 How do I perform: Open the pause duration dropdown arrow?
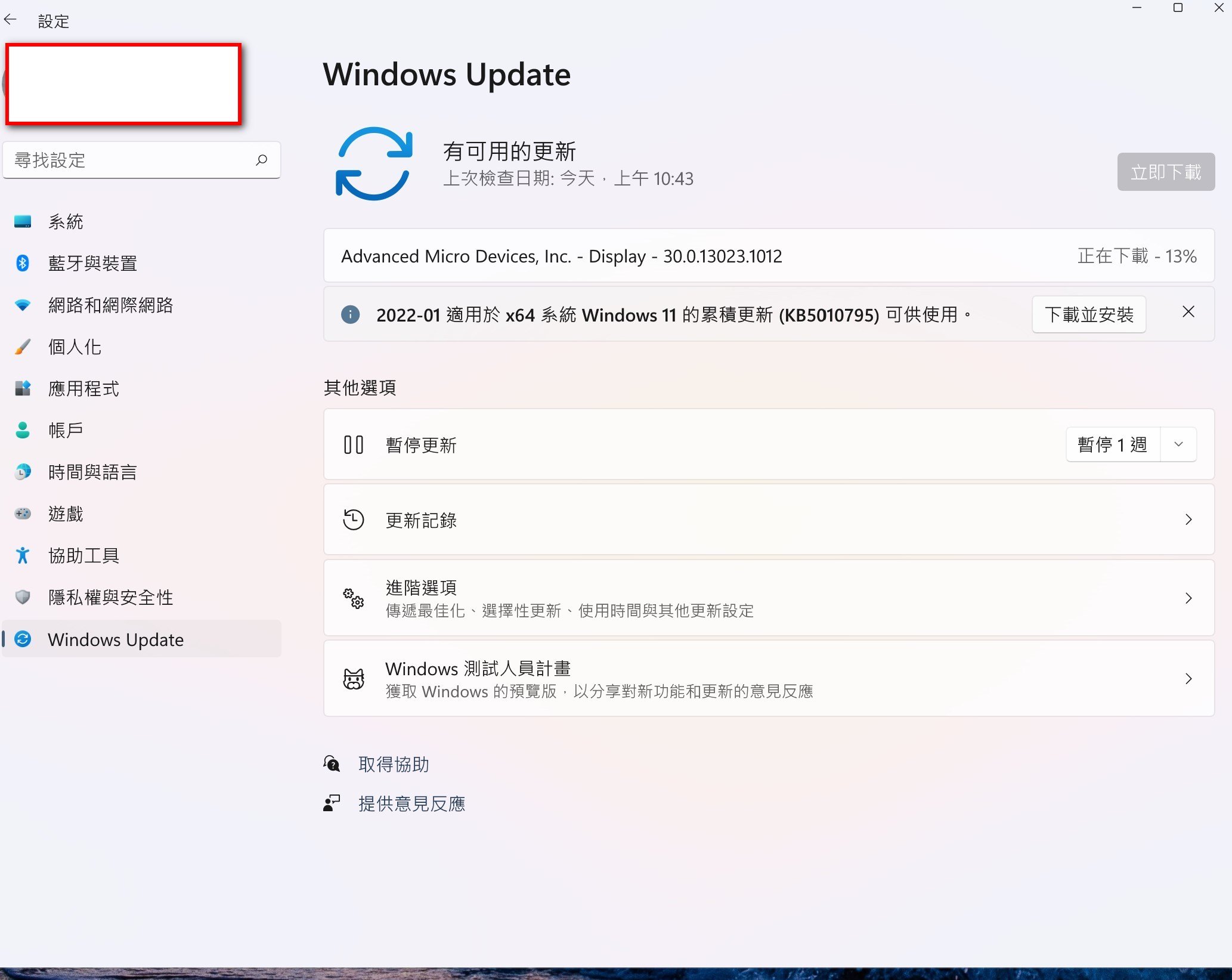[x=1178, y=444]
